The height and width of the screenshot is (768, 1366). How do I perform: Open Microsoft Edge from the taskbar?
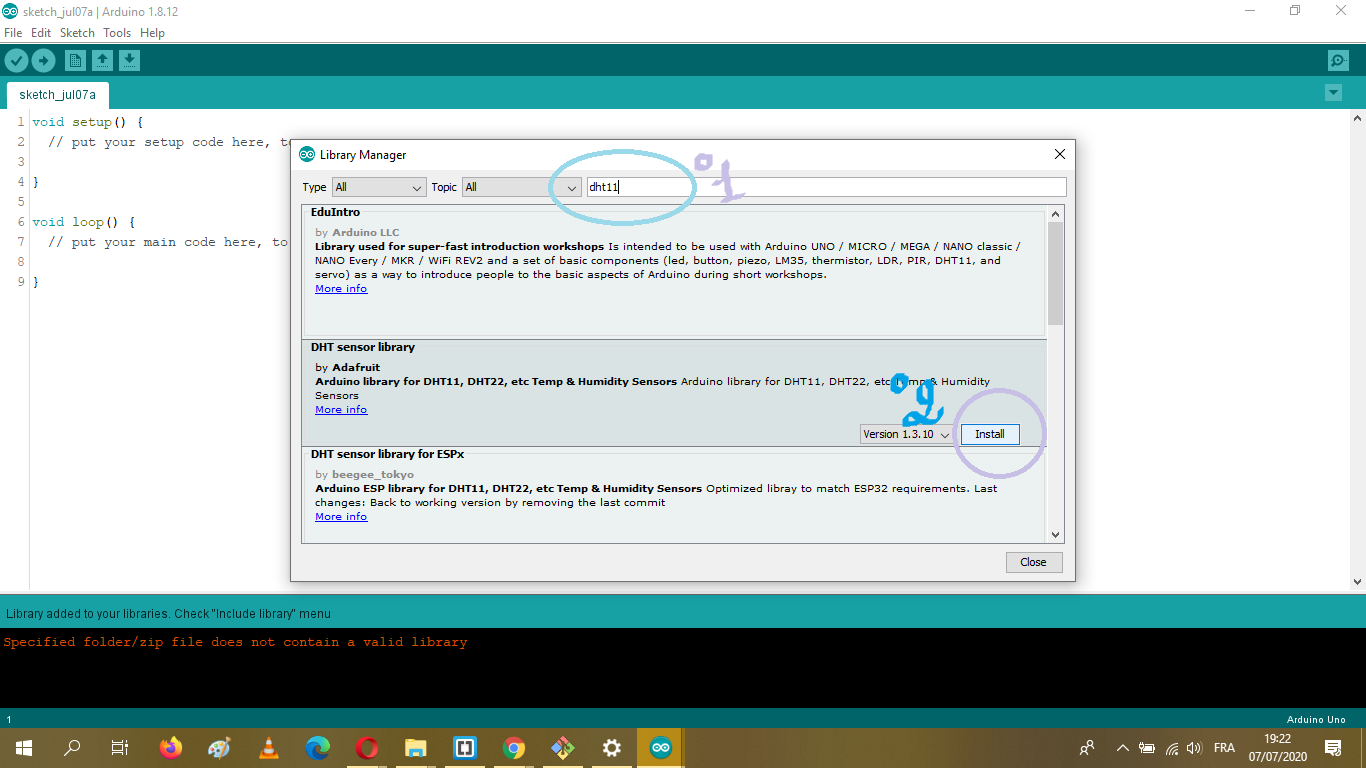[x=318, y=748]
